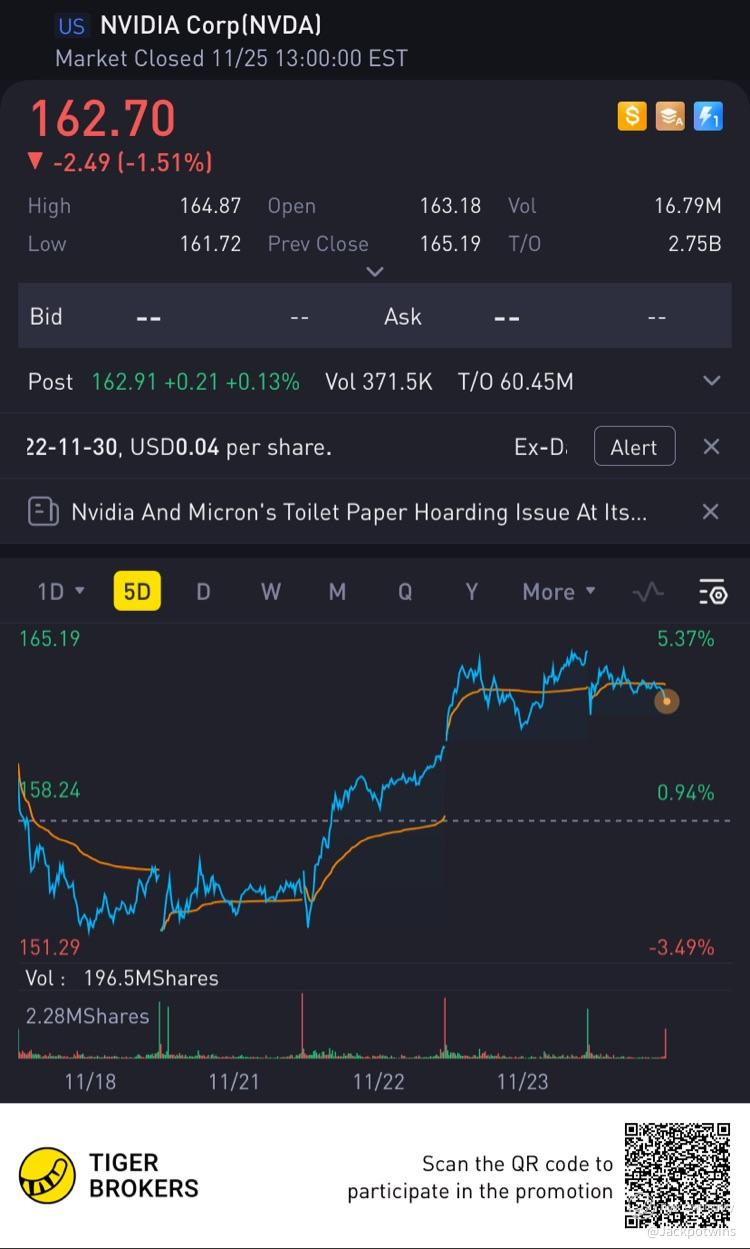The width and height of the screenshot is (750, 1249).
Task: Switch to the W weekly chart tab
Action: pos(270,592)
